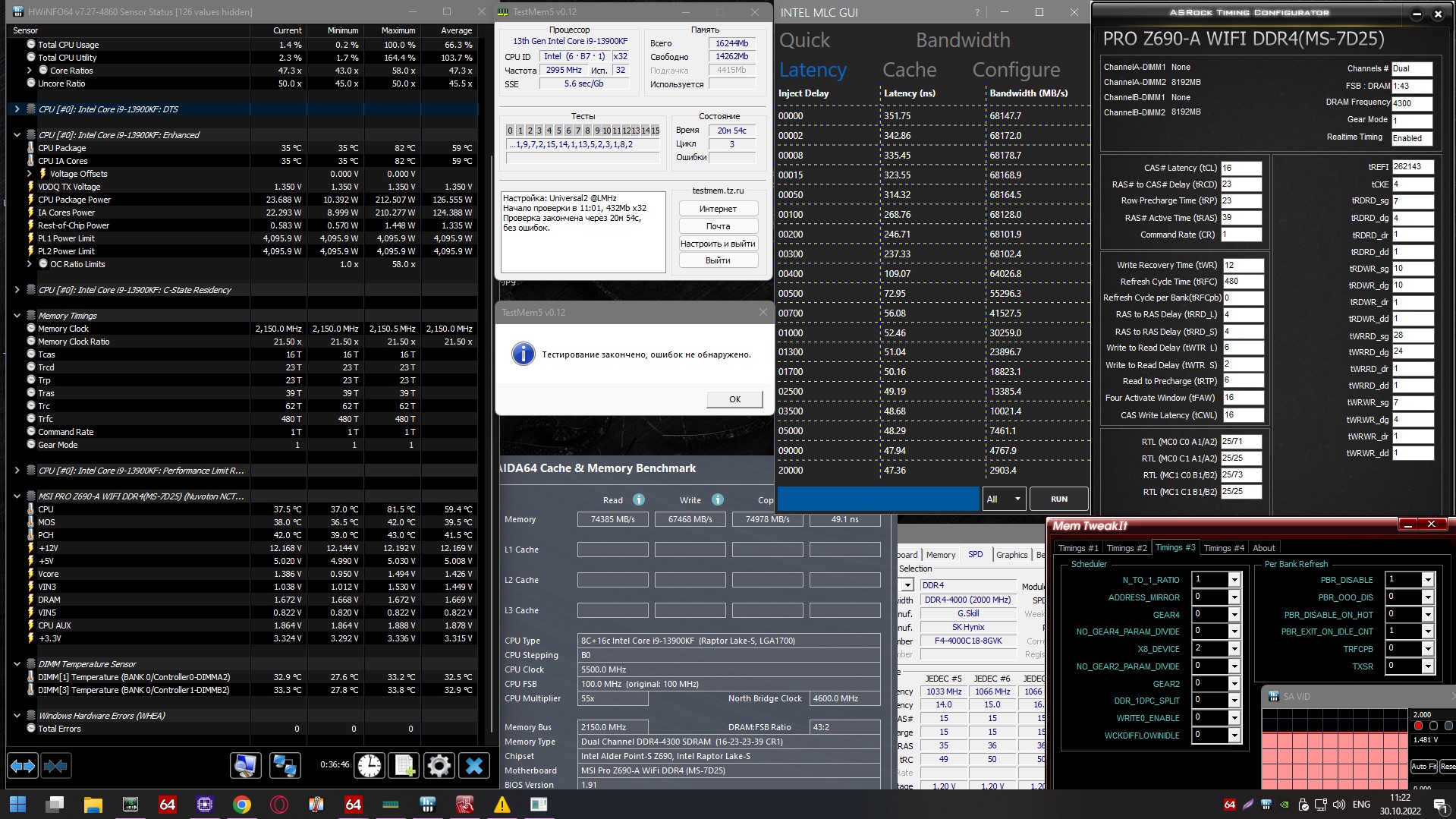Click the RUN button in Intel MLC

(1059, 499)
